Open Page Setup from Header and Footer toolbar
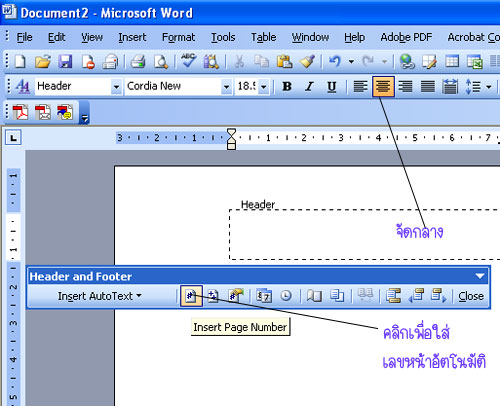Image resolution: width=500 pixels, height=406 pixels. point(314,296)
